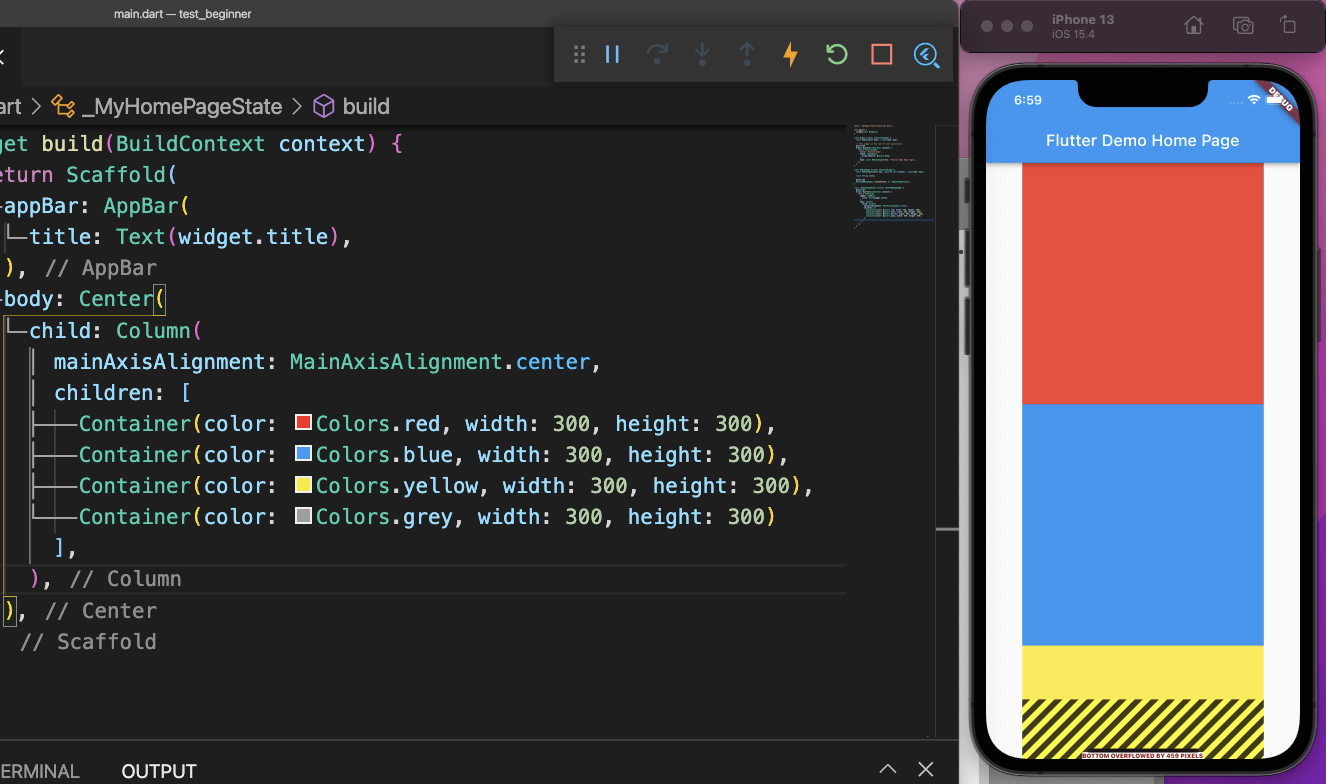This screenshot has width=1326, height=784.
Task: Click the Column widget in code
Action: point(152,330)
